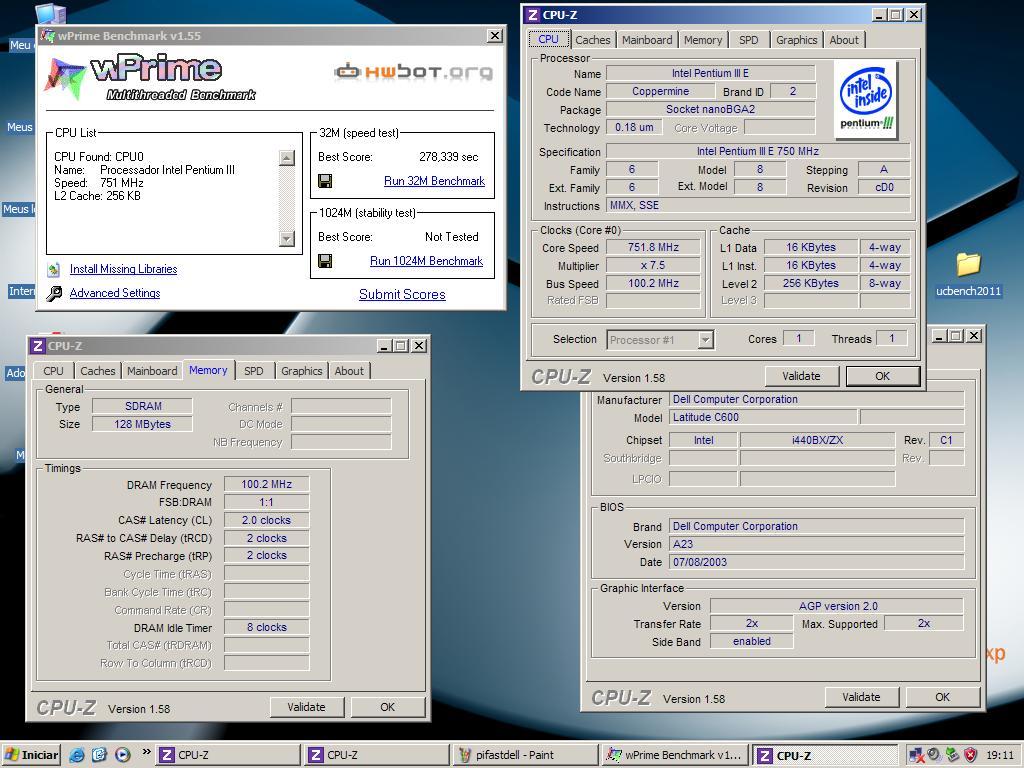
Task: Click the scroll-up arrow in the CPU List
Action: [x=287, y=157]
